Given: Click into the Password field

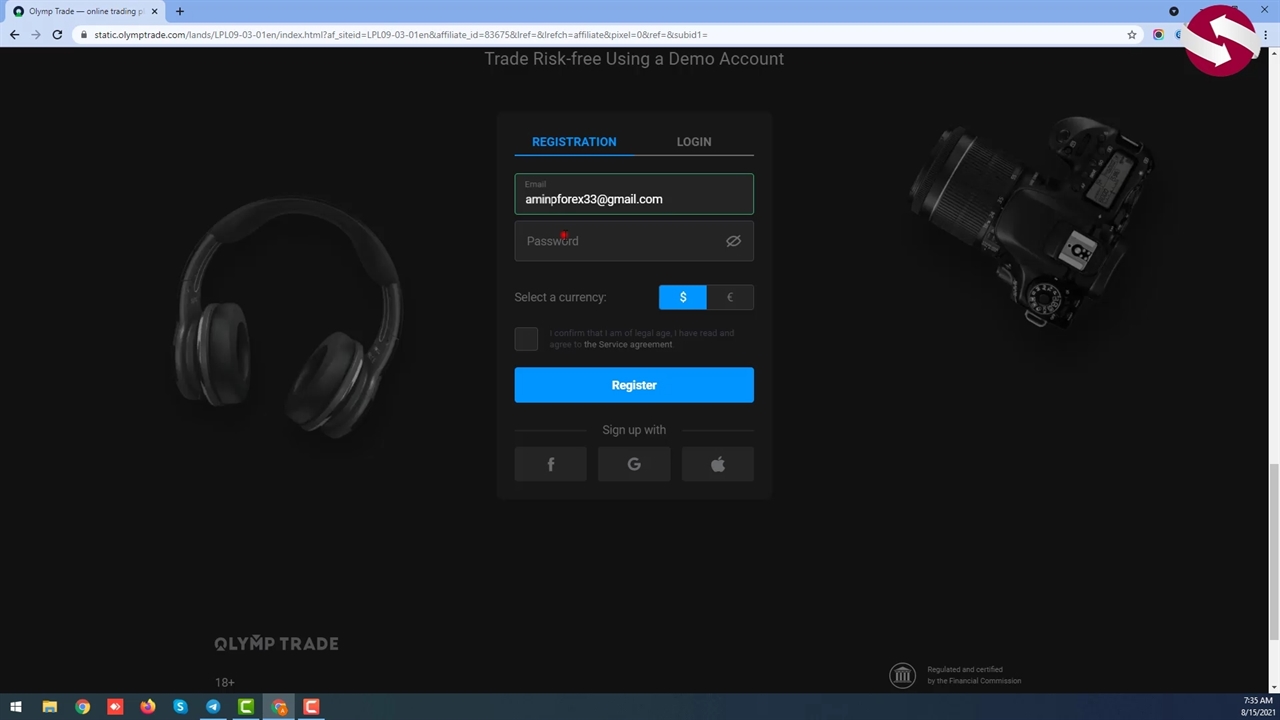Looking at the screenshot, I should point(620,241).
